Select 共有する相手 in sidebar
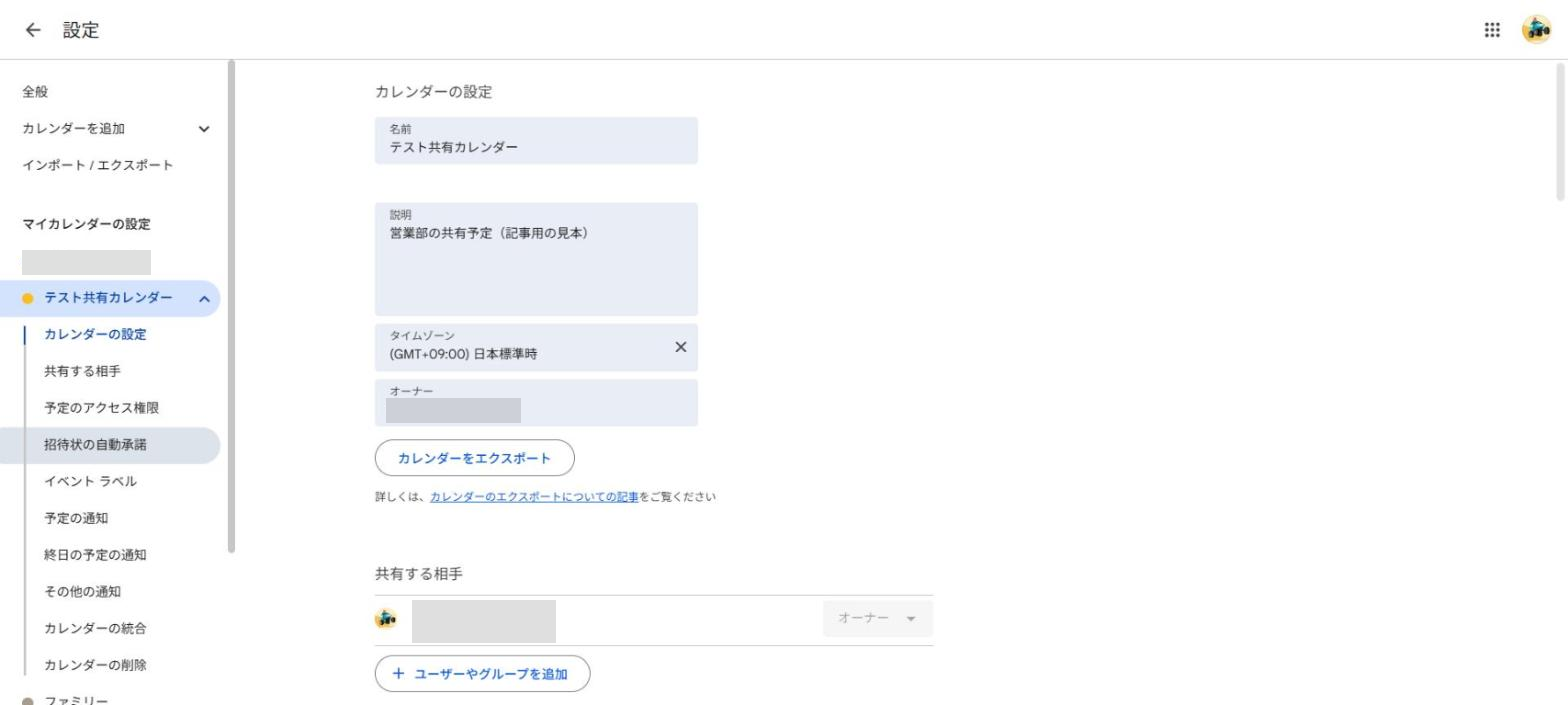This screenshot has height=705, width=1568. tap(82, 372)
